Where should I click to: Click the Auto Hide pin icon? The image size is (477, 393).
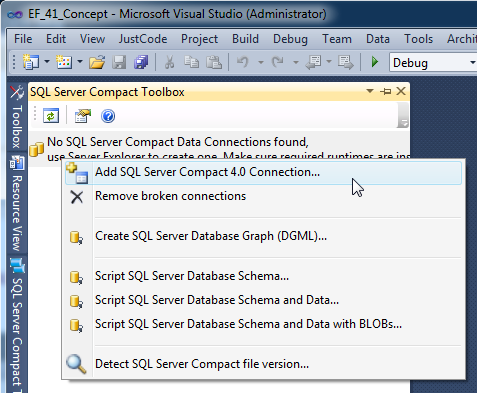[x=386, y=91]
